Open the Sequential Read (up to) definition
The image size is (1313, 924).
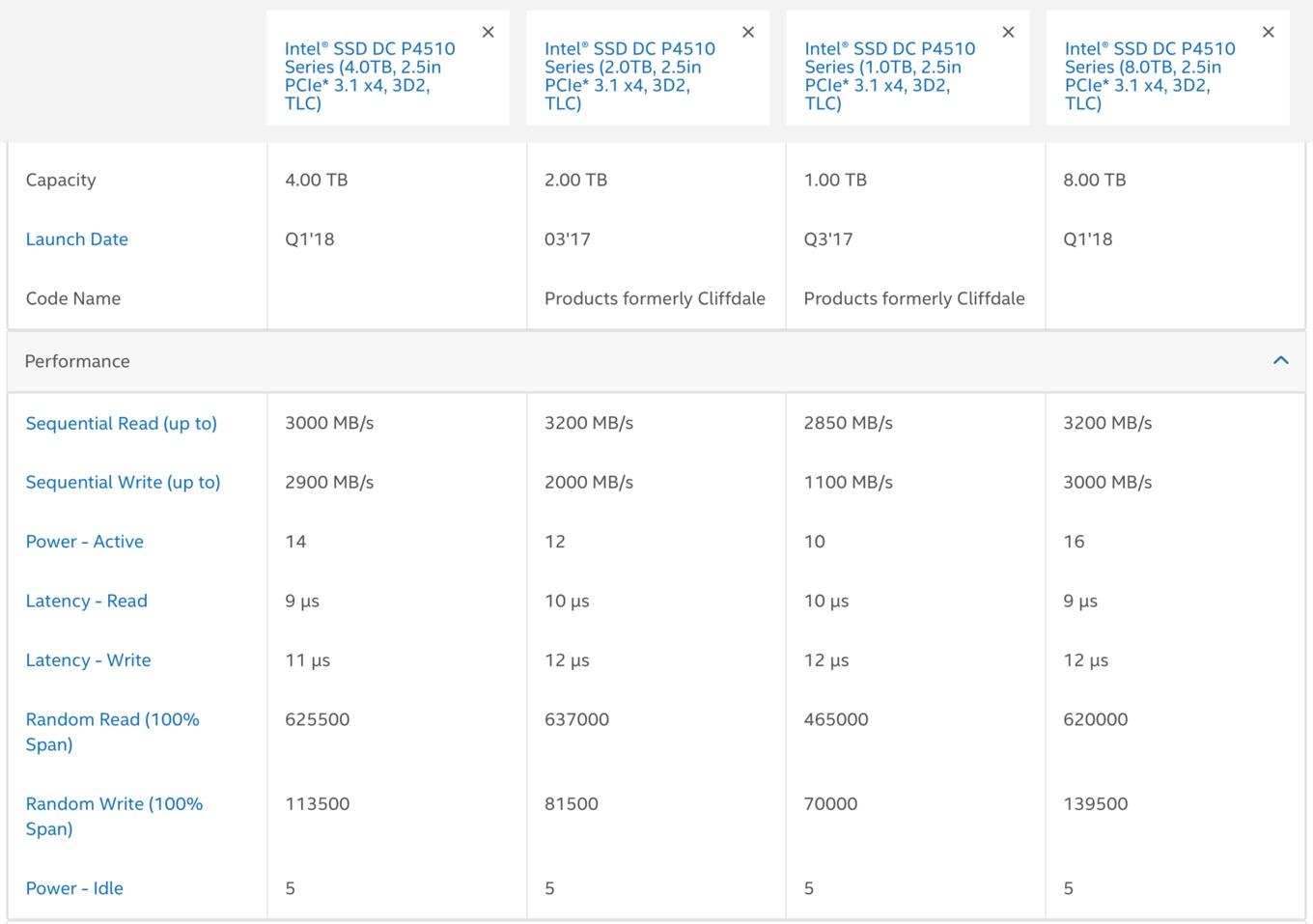point(122,423)
